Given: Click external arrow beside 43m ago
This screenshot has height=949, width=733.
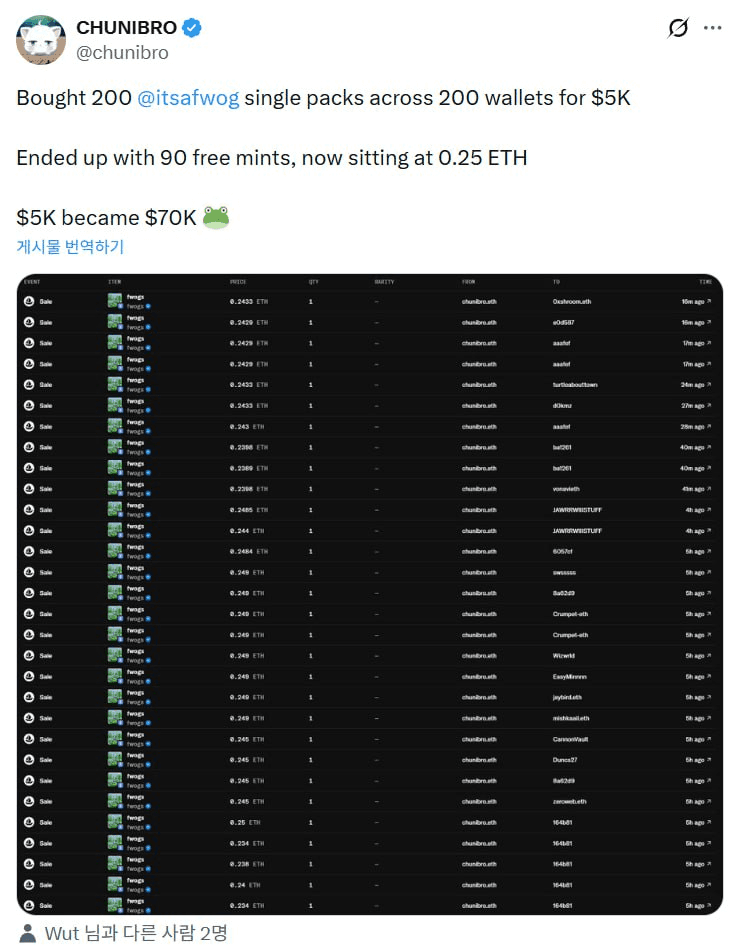Looking at the screenshot, I should click(x=709, y=489).
